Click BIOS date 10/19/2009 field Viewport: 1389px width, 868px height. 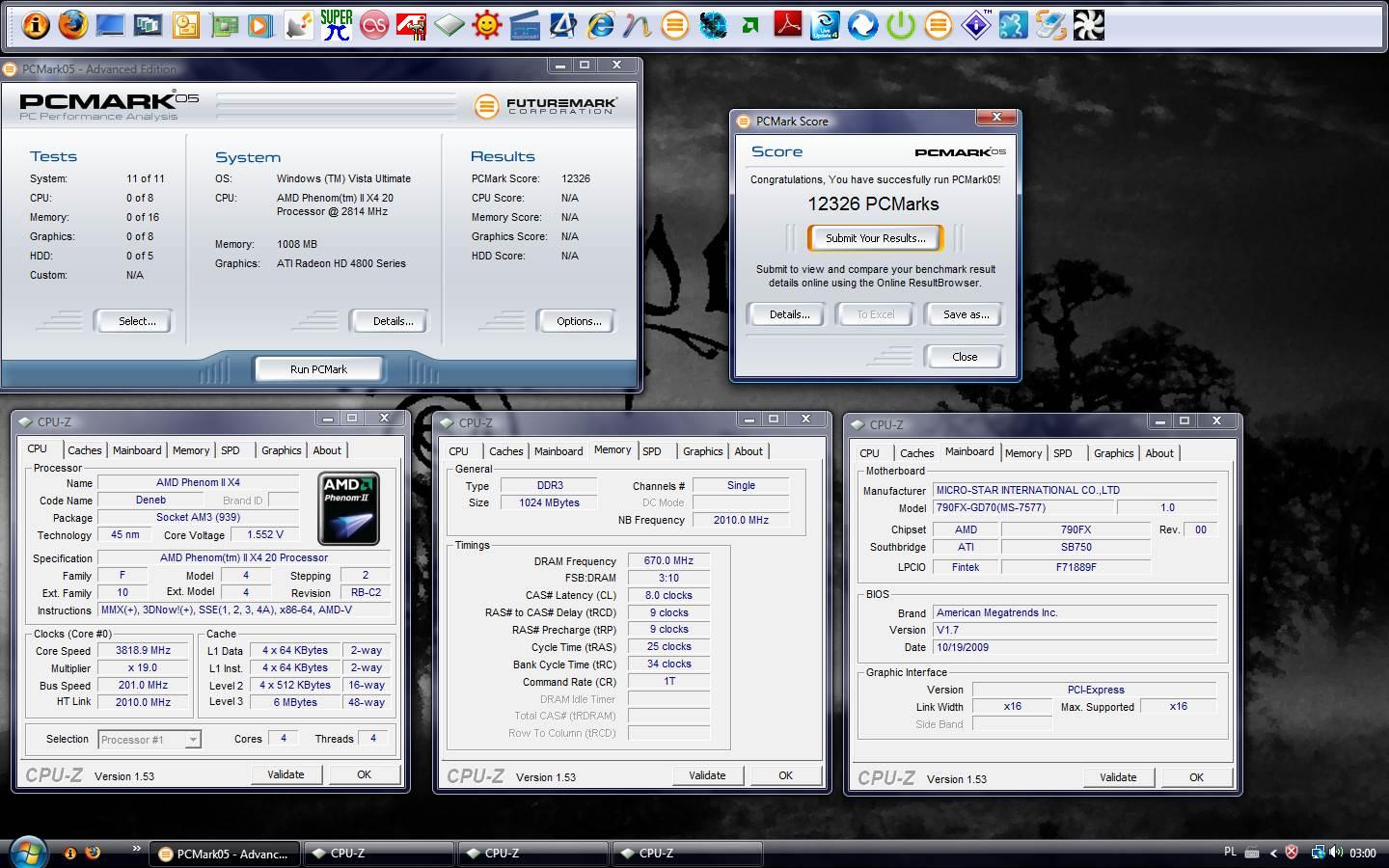tap(1075, 647)
